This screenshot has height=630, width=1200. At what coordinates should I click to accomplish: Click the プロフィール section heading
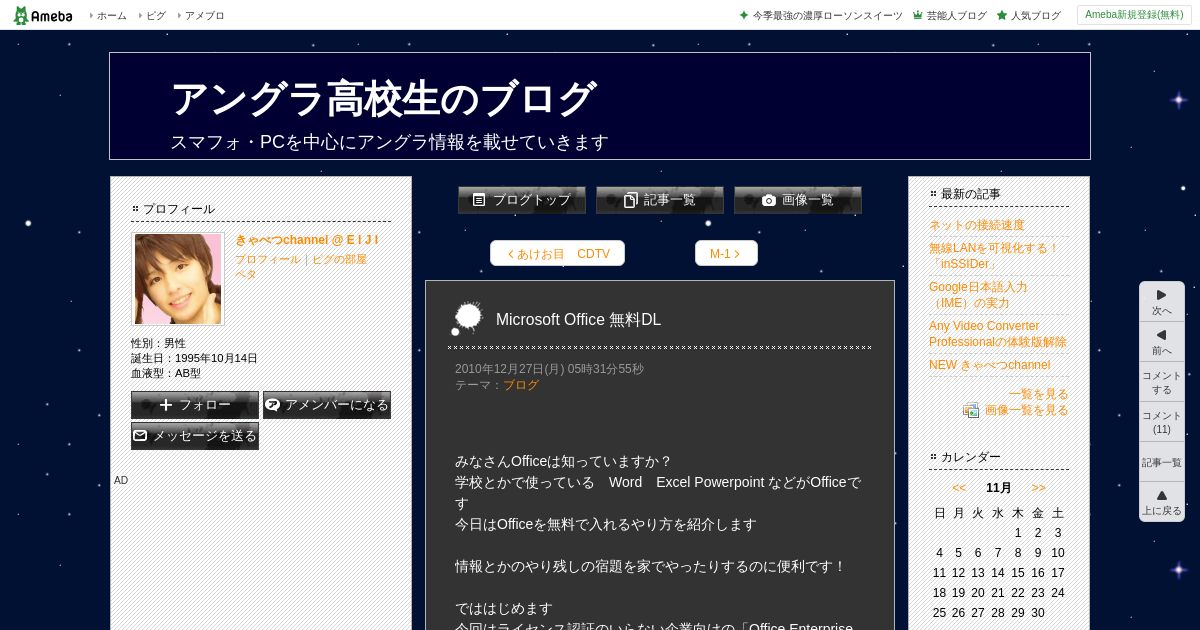click(x=179, y=209)
